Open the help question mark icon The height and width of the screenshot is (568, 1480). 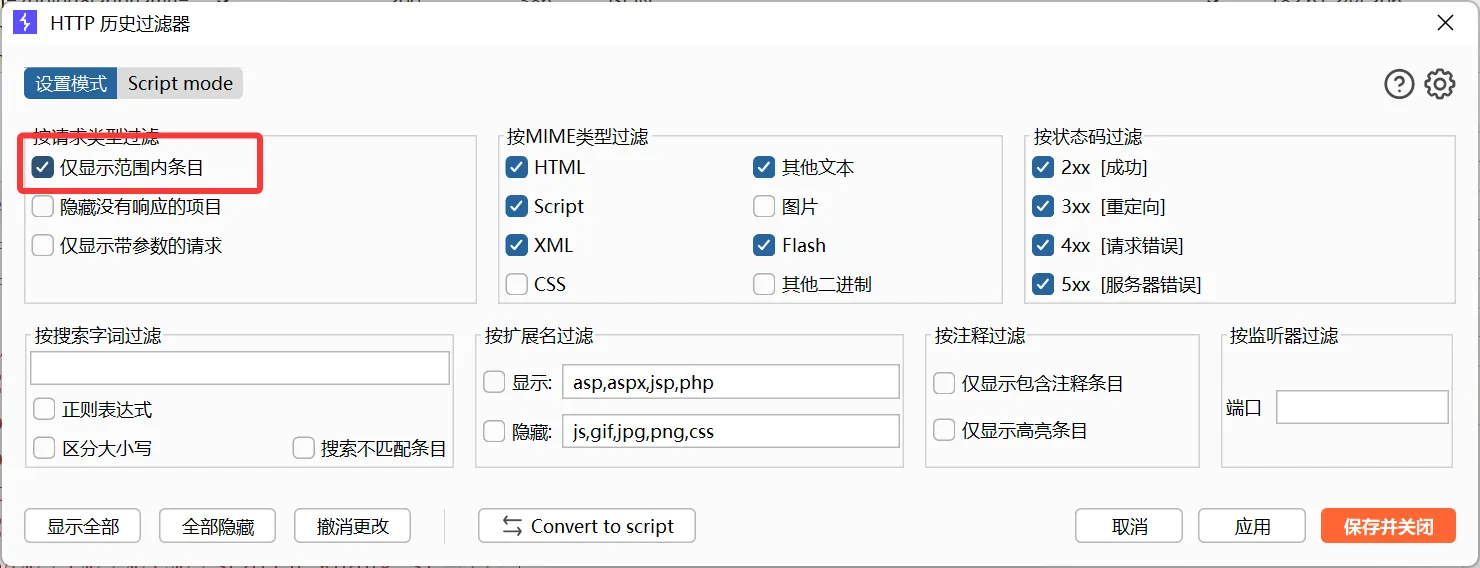pos(1398,85)
